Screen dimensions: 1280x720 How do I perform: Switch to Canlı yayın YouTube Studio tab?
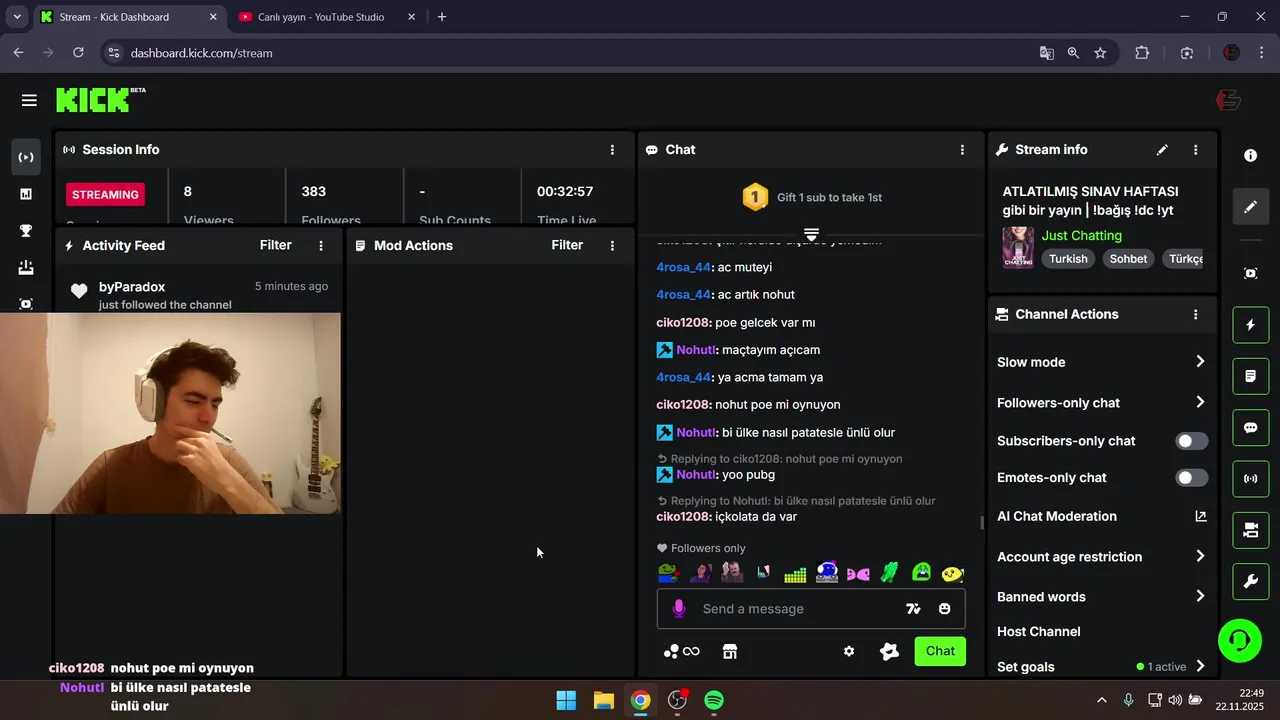tap(326, 17)
